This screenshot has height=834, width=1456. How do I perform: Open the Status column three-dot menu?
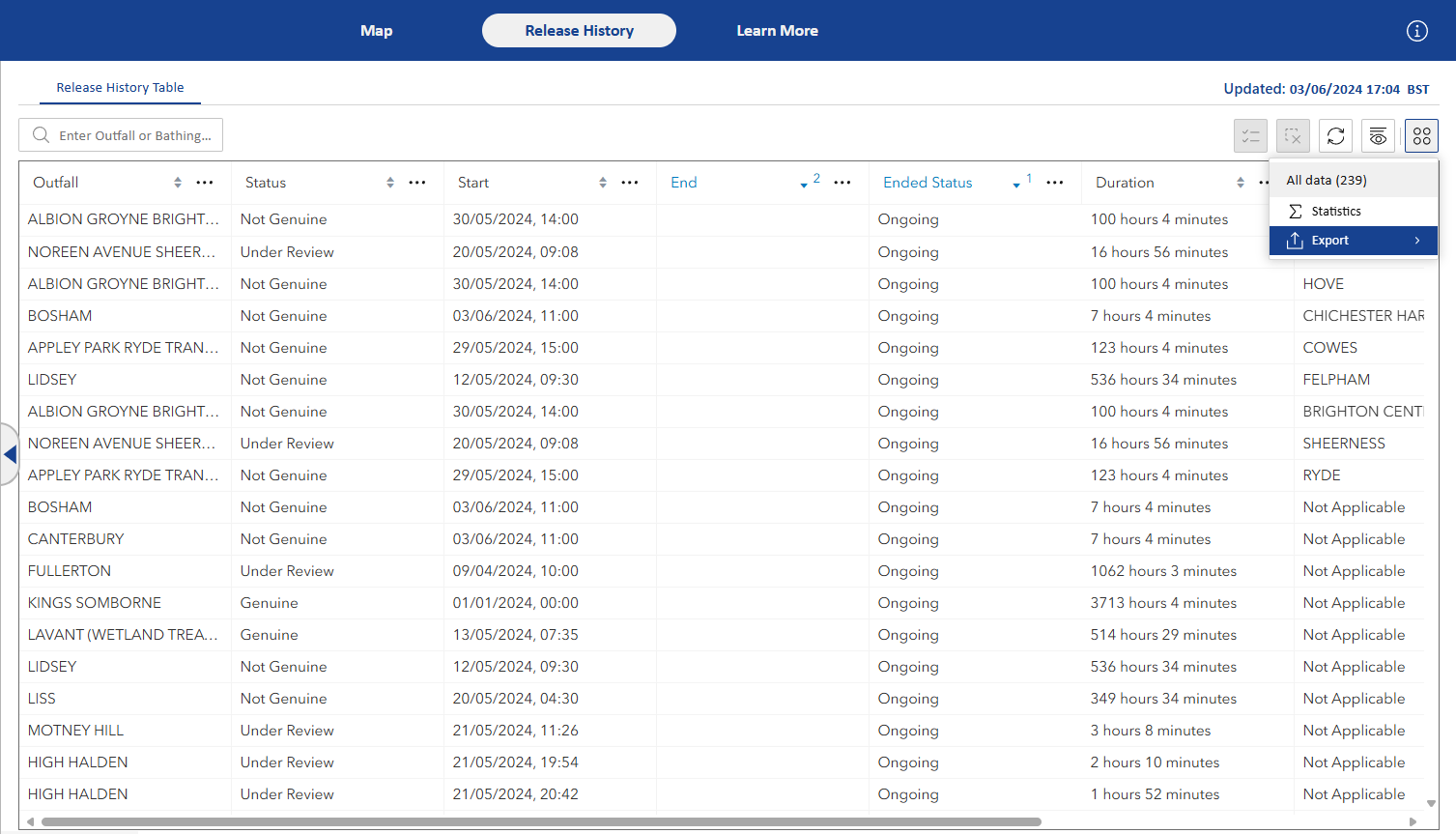[417, 183]
